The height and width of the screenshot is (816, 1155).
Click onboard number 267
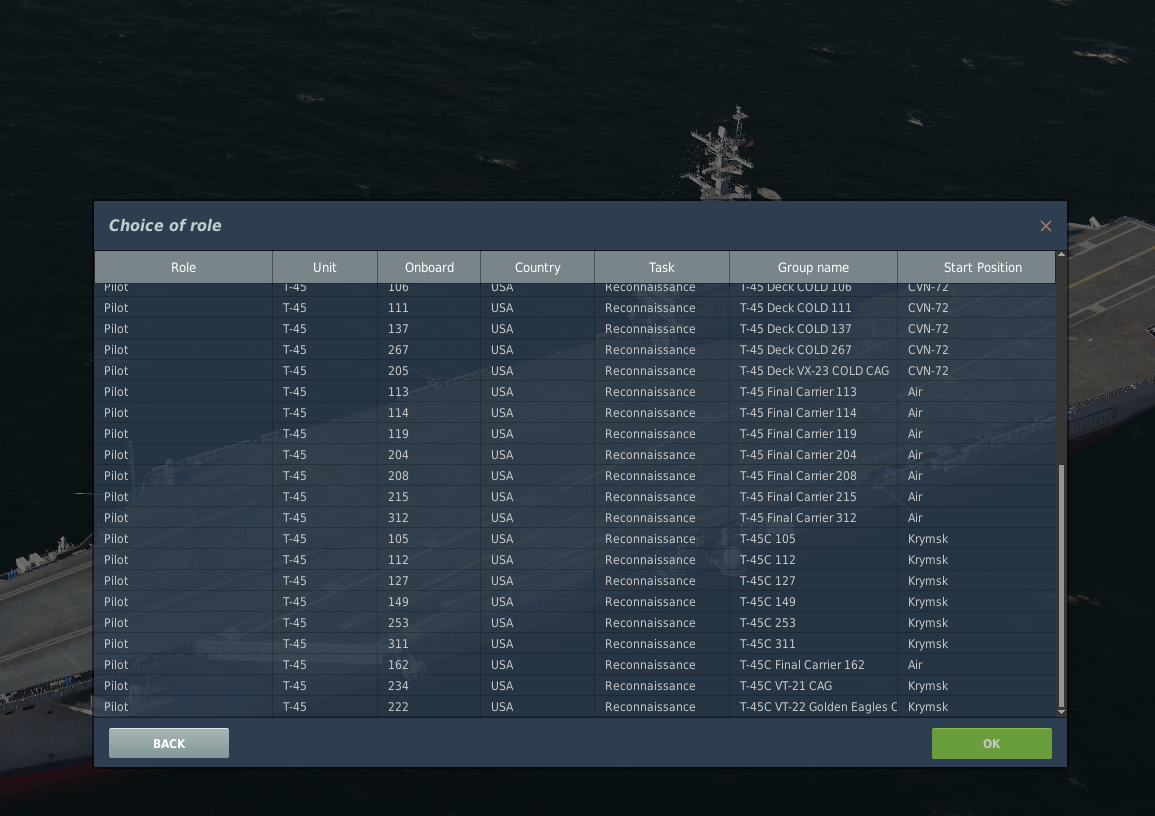pos(398,350)
